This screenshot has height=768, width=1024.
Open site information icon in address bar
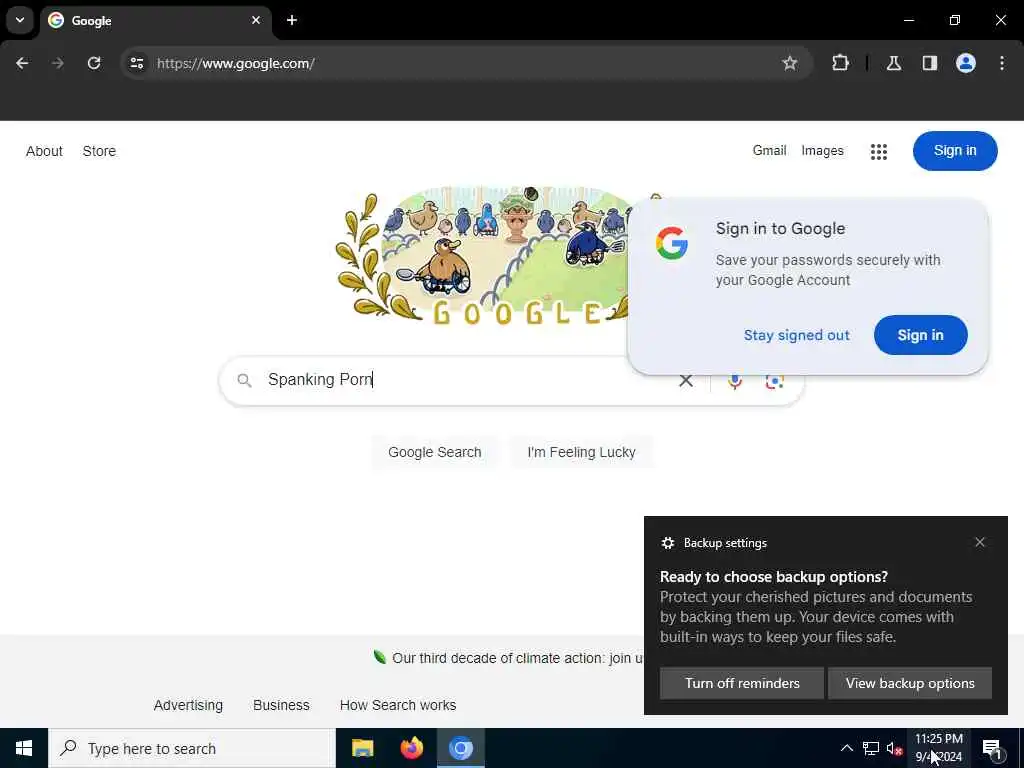click(137, 63)
